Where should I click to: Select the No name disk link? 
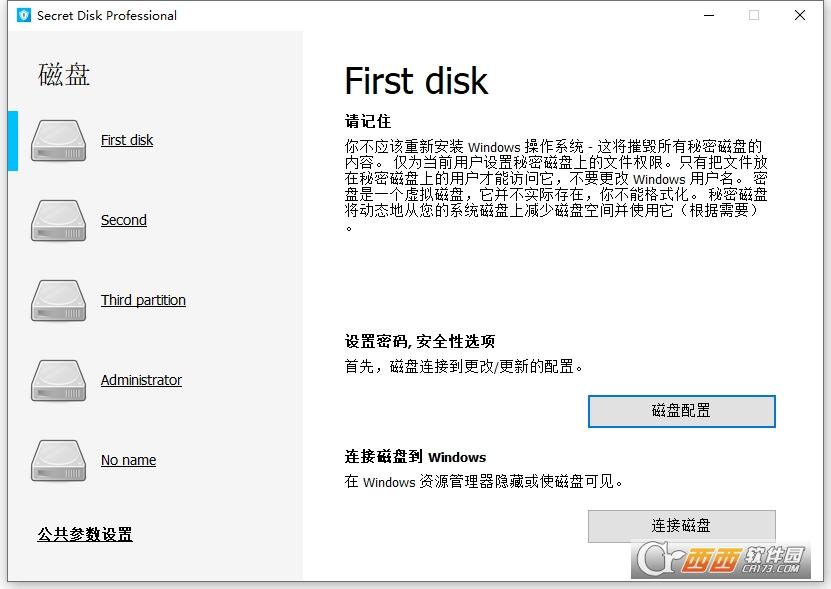[128, 460]
